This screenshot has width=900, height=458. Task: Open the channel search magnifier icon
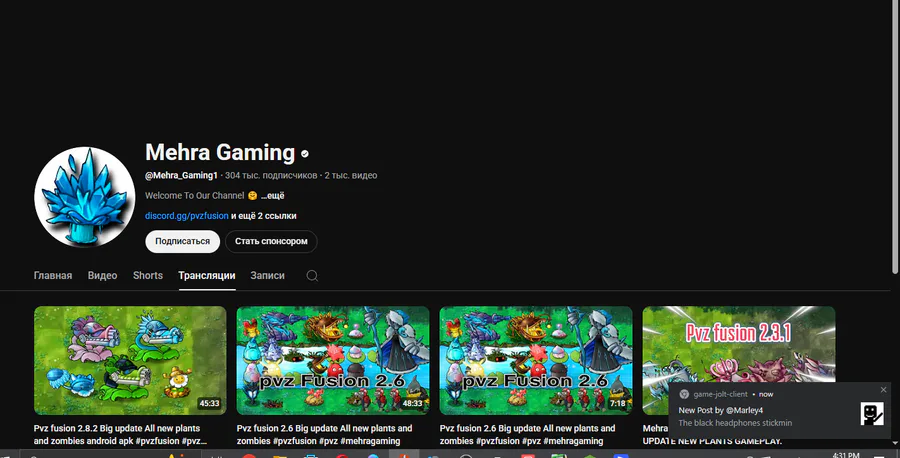(x=312, y=275)
